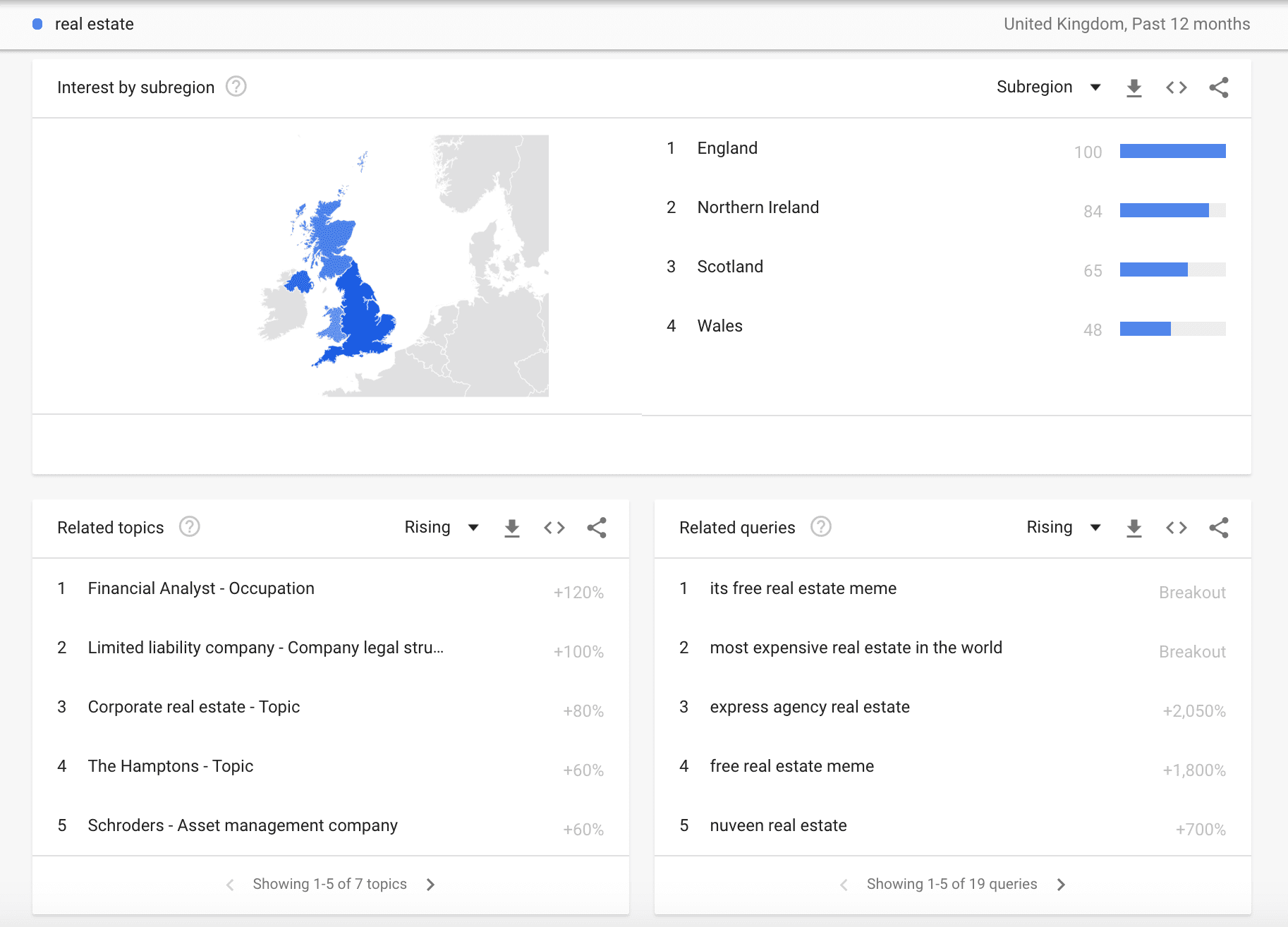Click the real estate search term label

click(x=95, y=24)
